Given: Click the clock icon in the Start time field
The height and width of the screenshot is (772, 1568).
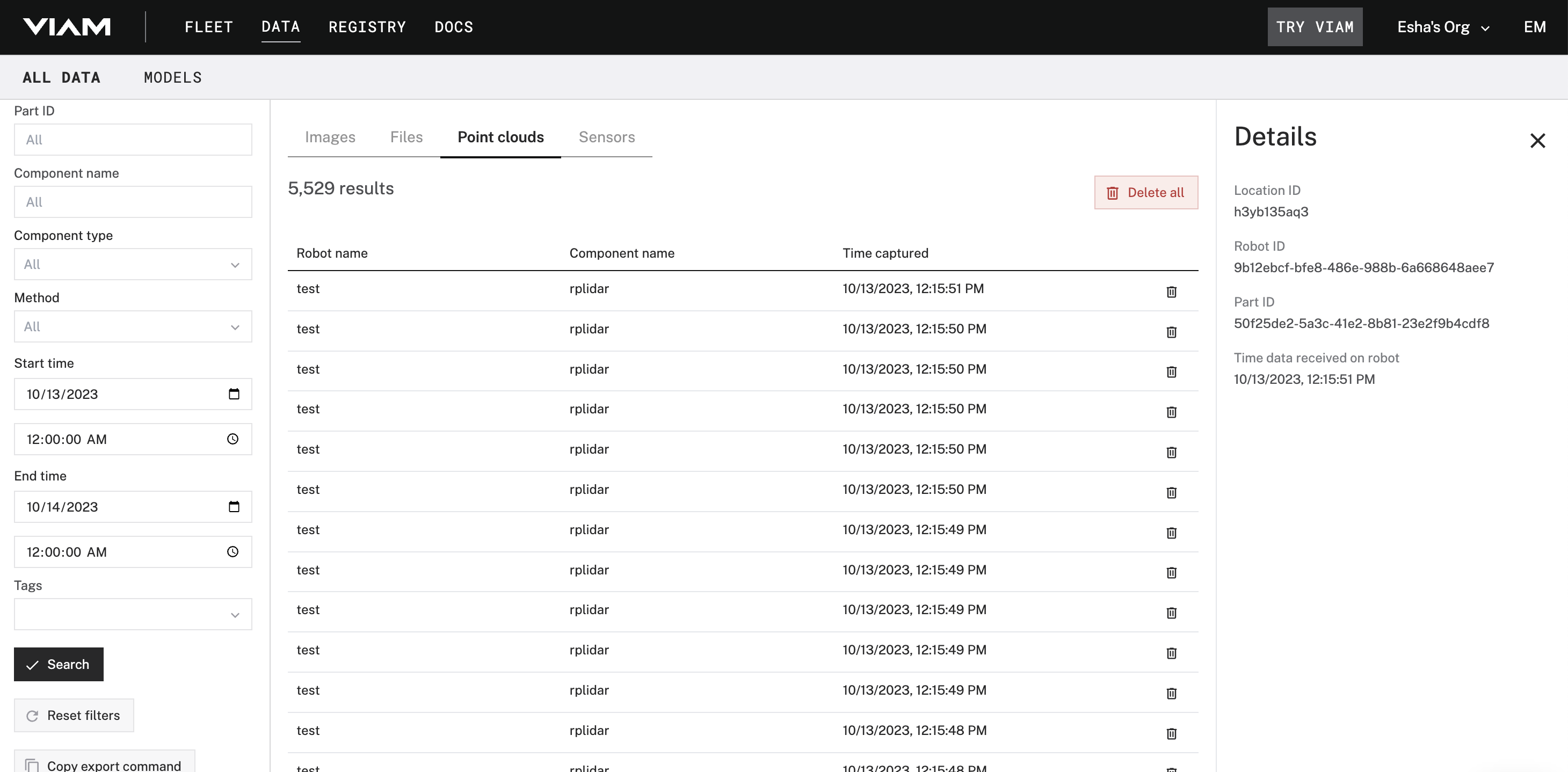Looking at the screenshot, I should (x=233, y=439).
